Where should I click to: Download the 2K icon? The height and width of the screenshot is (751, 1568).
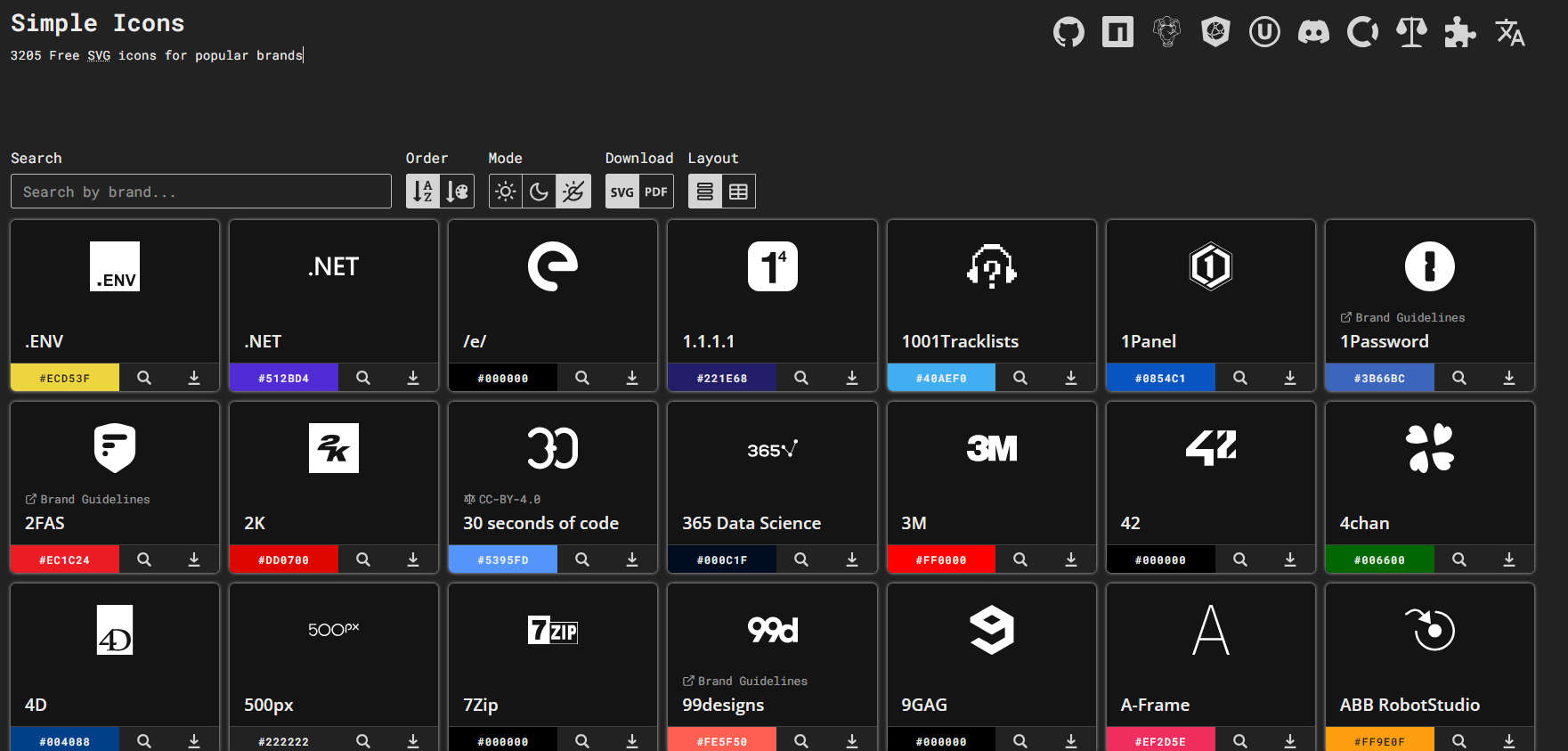pyautogui.click(x=413, y=559)
